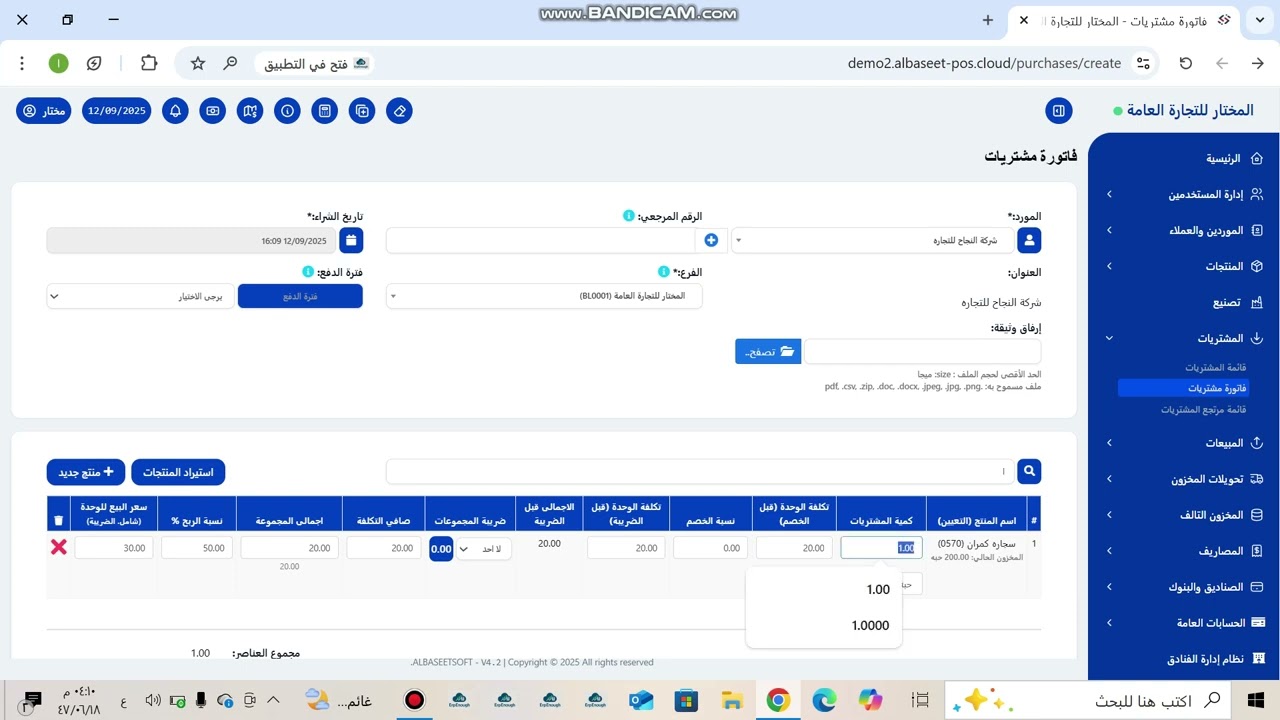
Task: Click info icon next to فترة الدفع
Action: (308, 272)
